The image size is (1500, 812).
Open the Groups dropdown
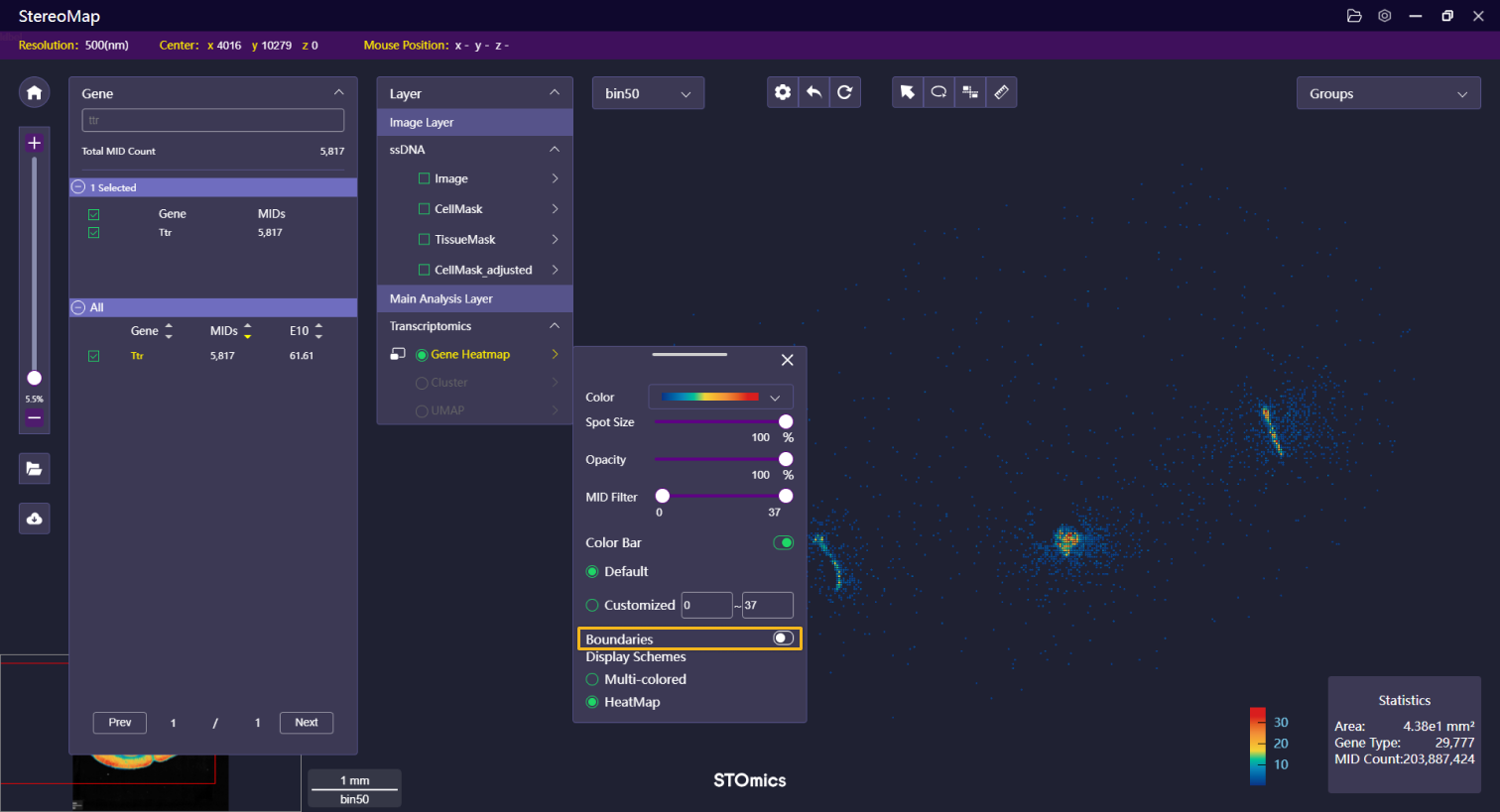[1388, 93]
